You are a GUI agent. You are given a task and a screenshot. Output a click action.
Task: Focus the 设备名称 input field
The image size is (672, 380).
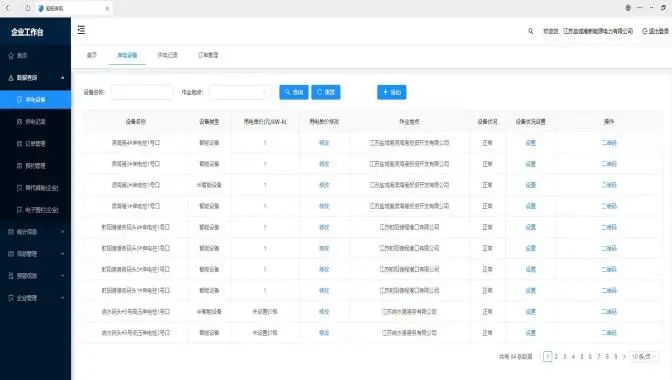click(x=142, y=92)
